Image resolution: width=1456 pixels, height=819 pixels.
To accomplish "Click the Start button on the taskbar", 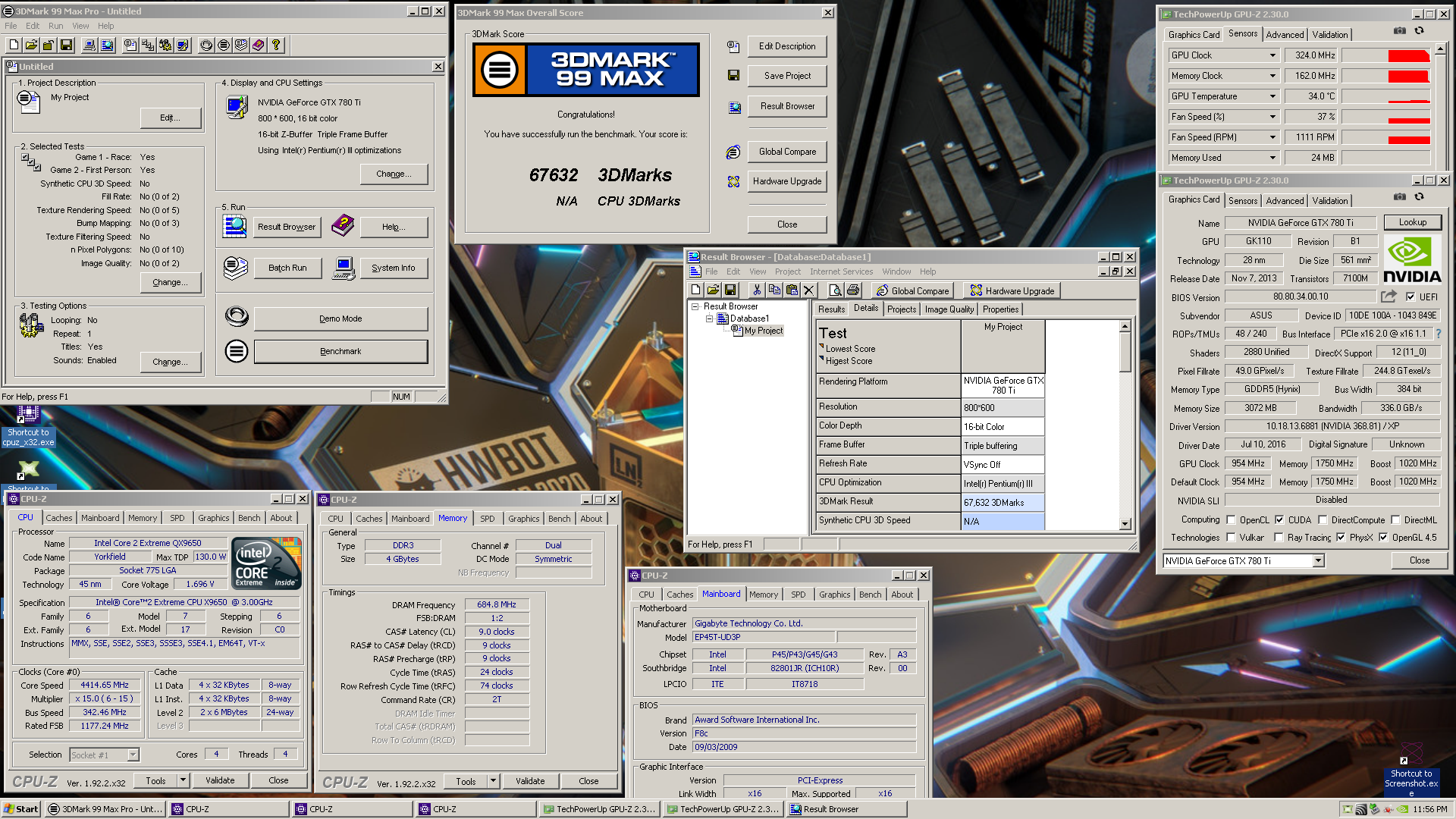I will point(21,809).
